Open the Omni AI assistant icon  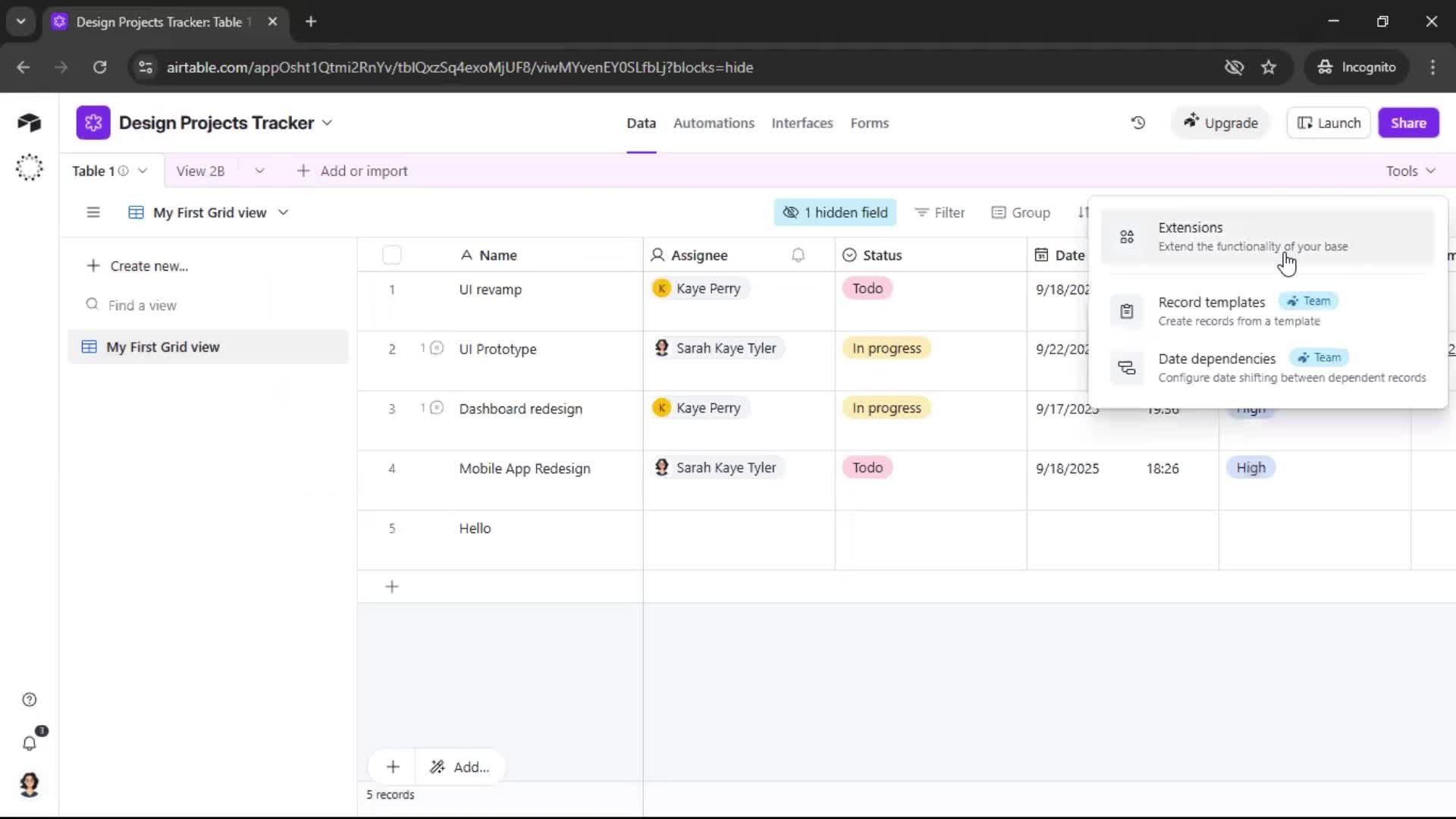click(x=29, y=168)
